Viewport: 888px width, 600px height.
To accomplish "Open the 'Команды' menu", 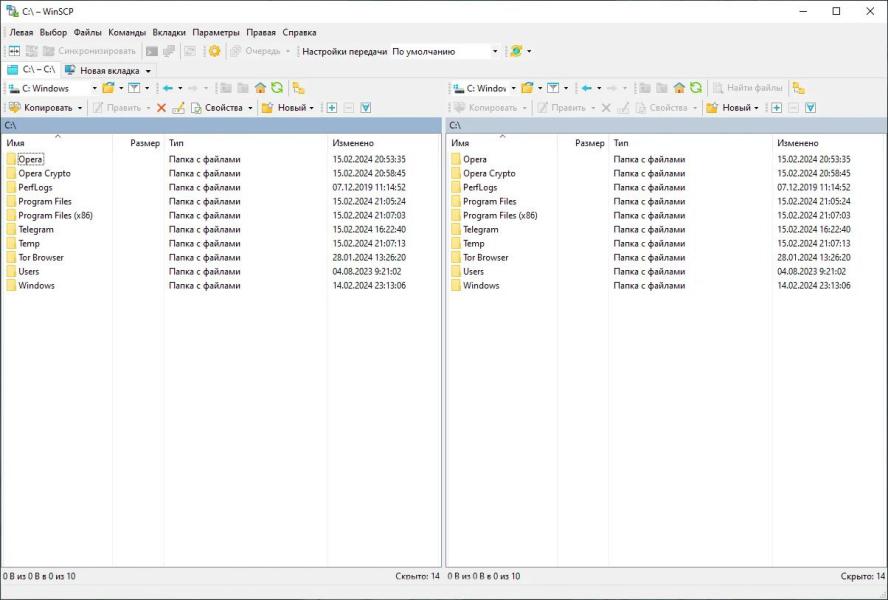I will point(127,32).
